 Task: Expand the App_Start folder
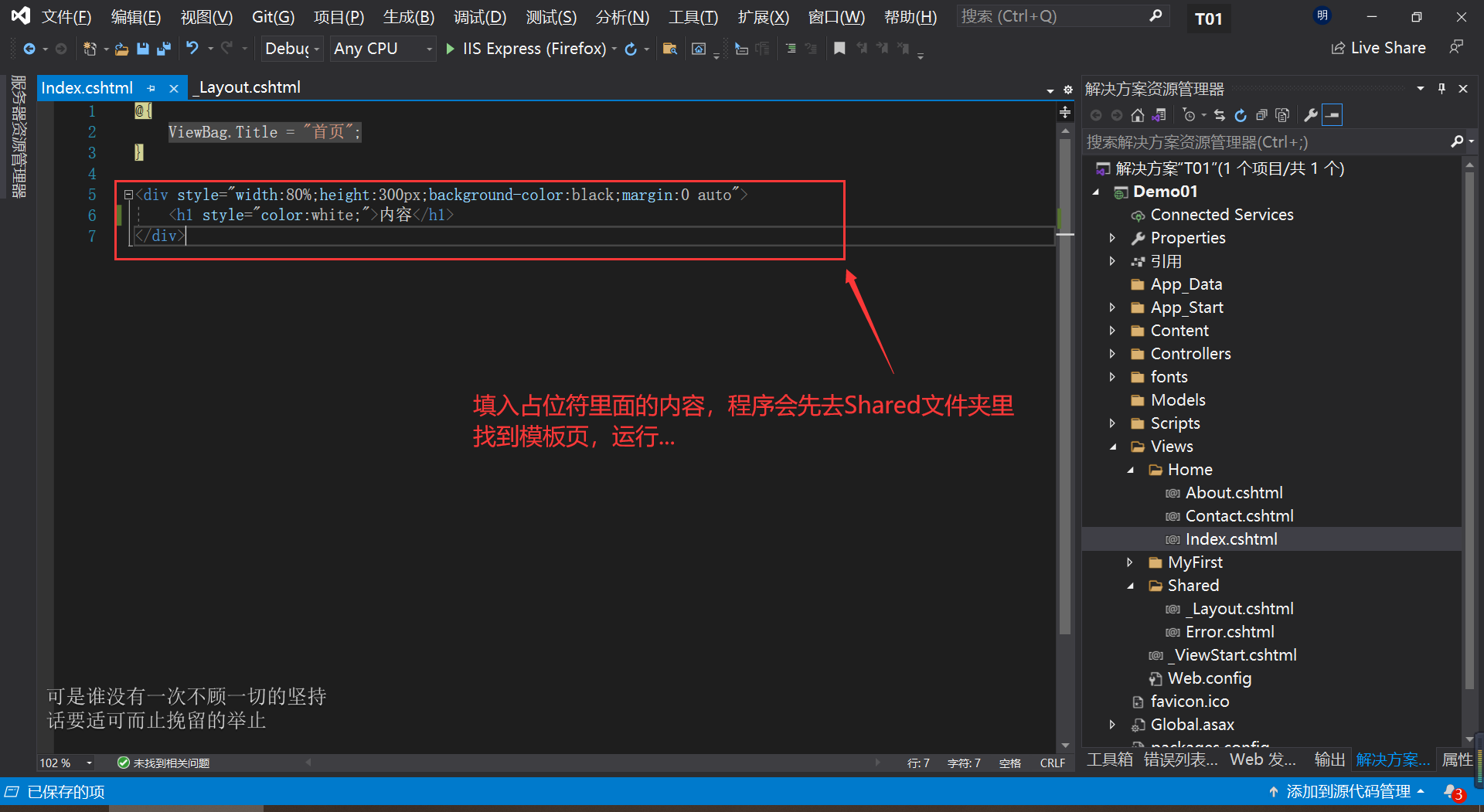click(x=1112, y=307)
